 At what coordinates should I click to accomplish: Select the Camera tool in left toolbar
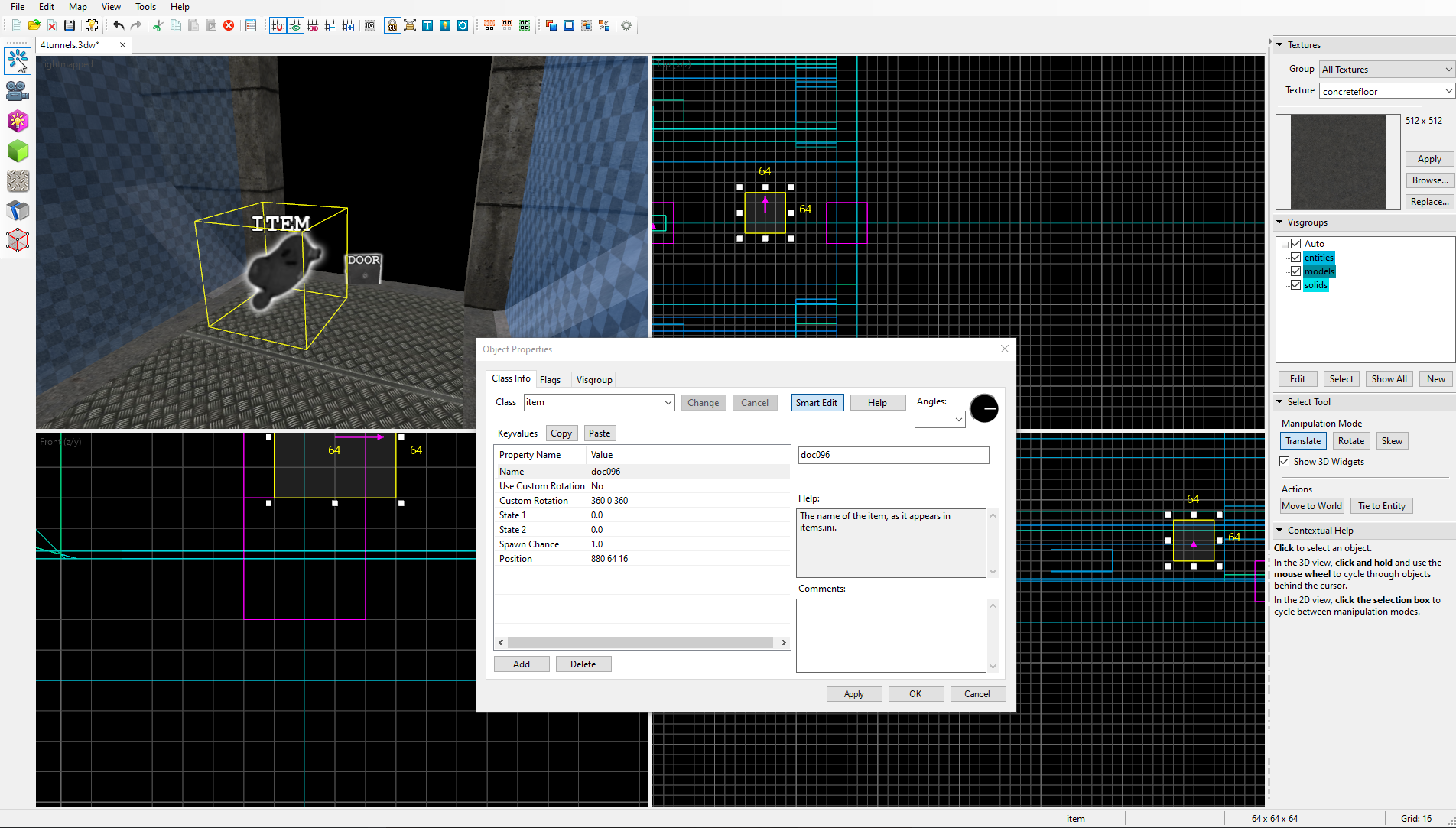coord(17,91)
